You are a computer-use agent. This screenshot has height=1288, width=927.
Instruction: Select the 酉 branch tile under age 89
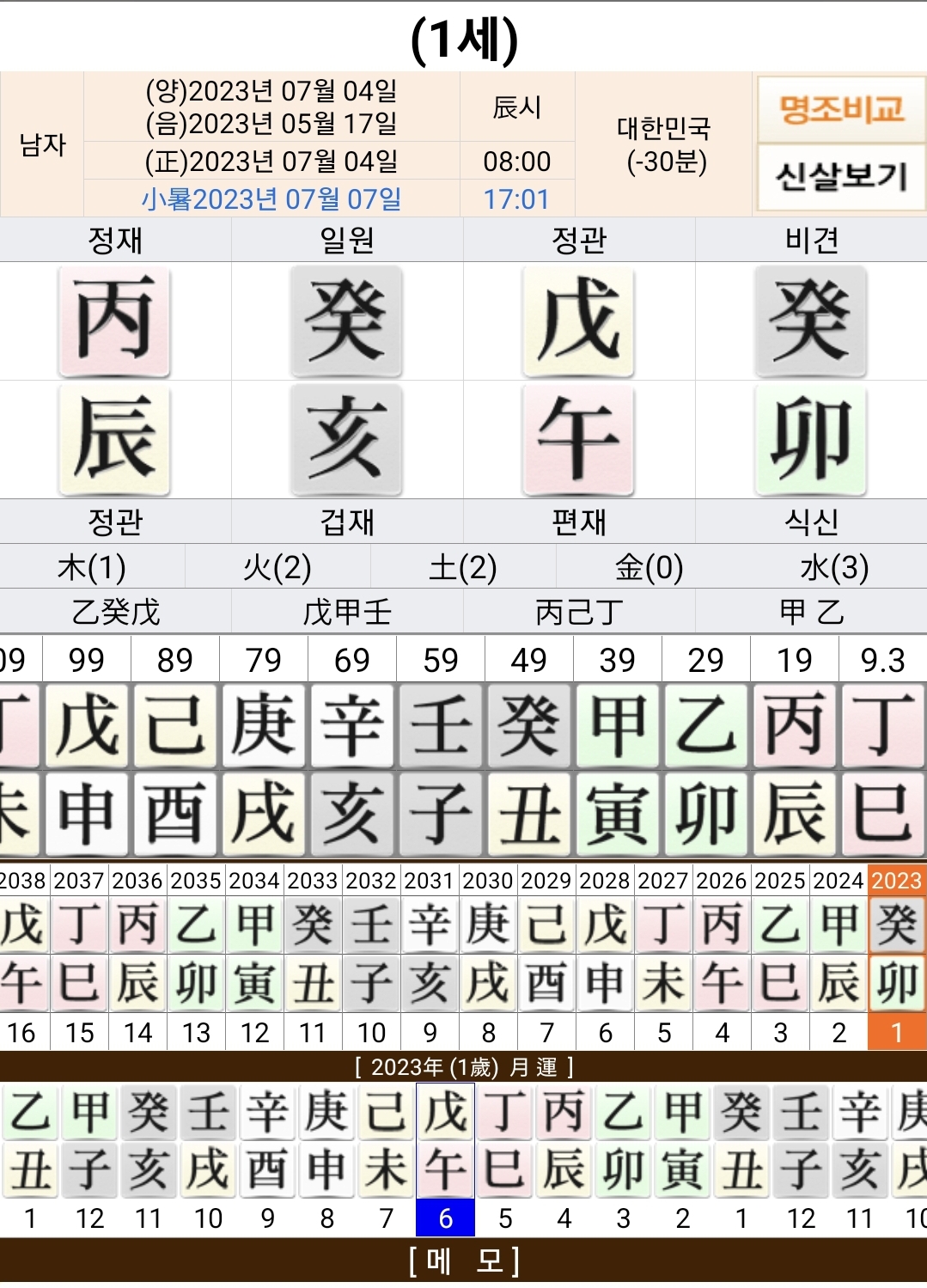[x=174, y=814]
